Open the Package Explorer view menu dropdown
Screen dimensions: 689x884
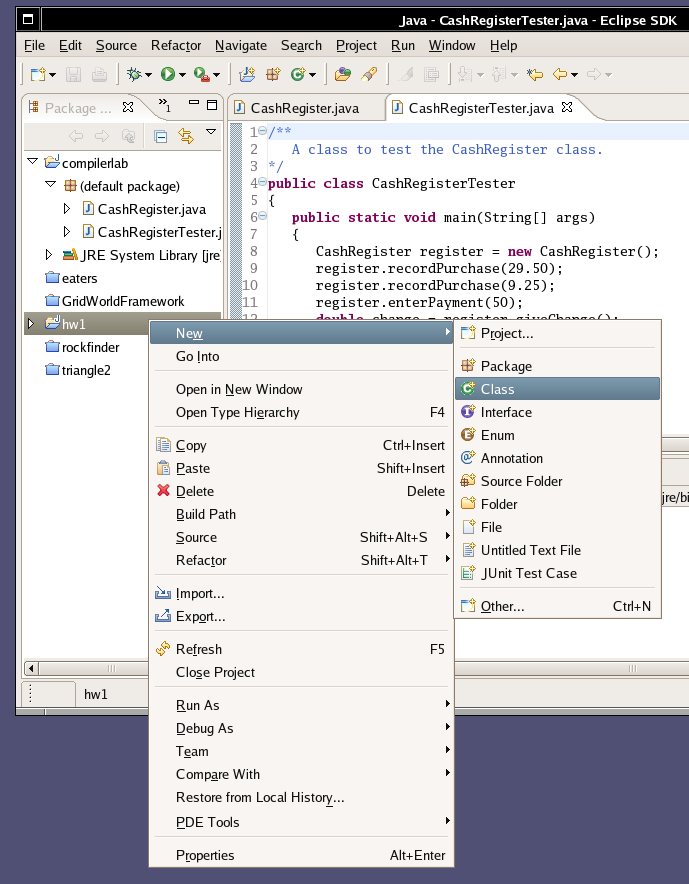click(x=211, y=132)
